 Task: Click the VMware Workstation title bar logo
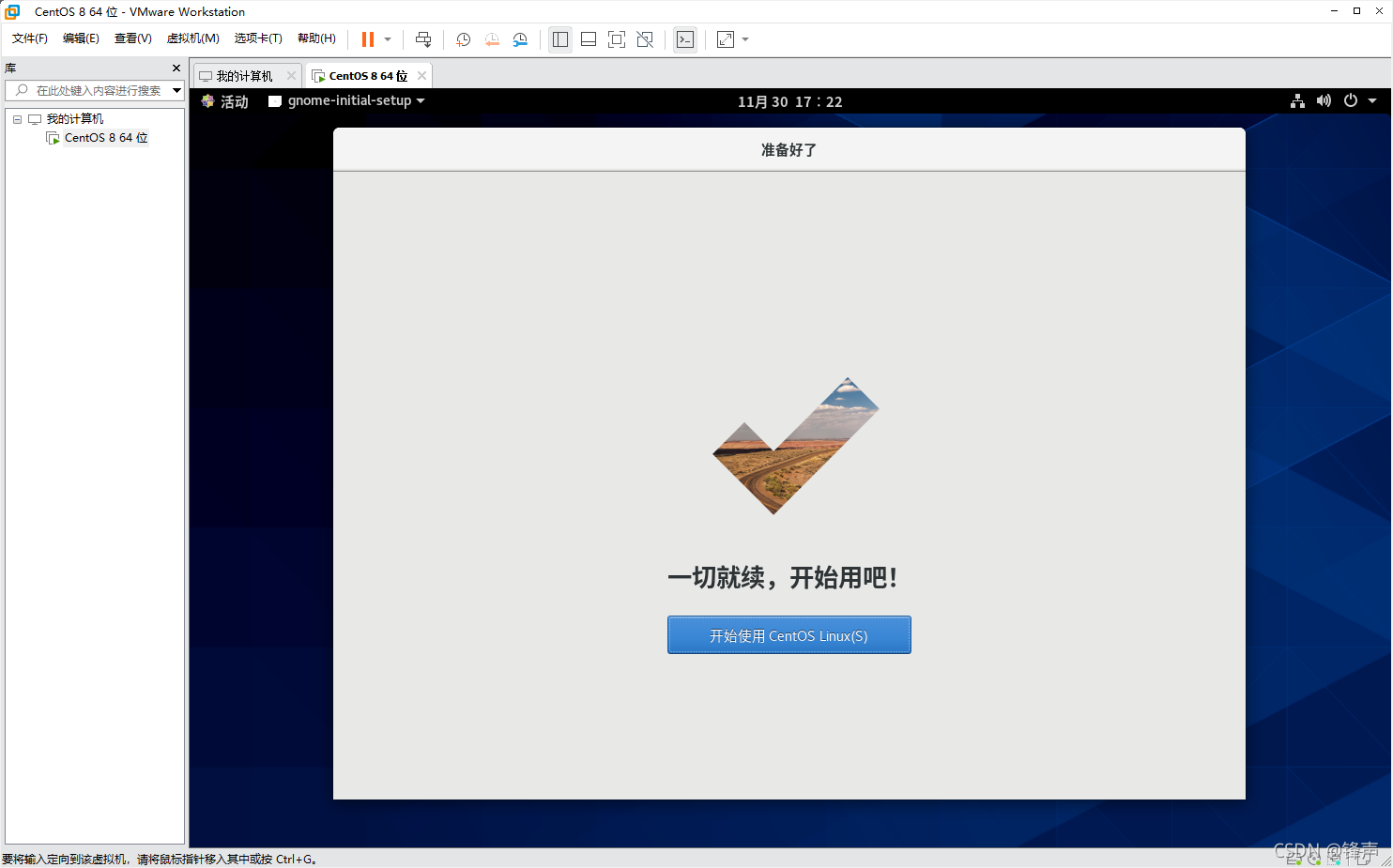(12, 11)
